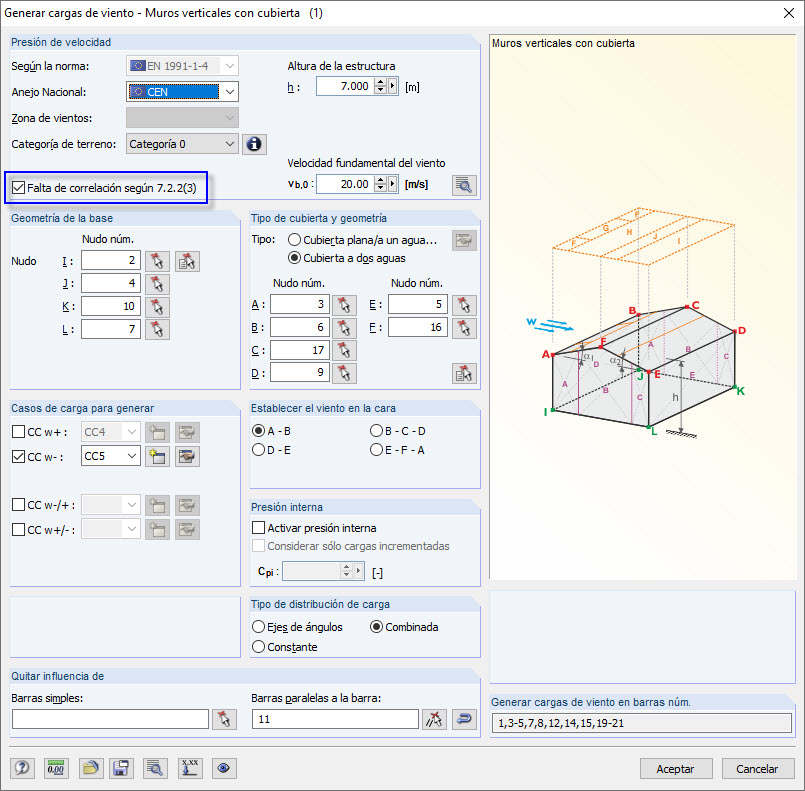
Task: Click the 0.00 units settings icon
Action: (x=56, y=768)
